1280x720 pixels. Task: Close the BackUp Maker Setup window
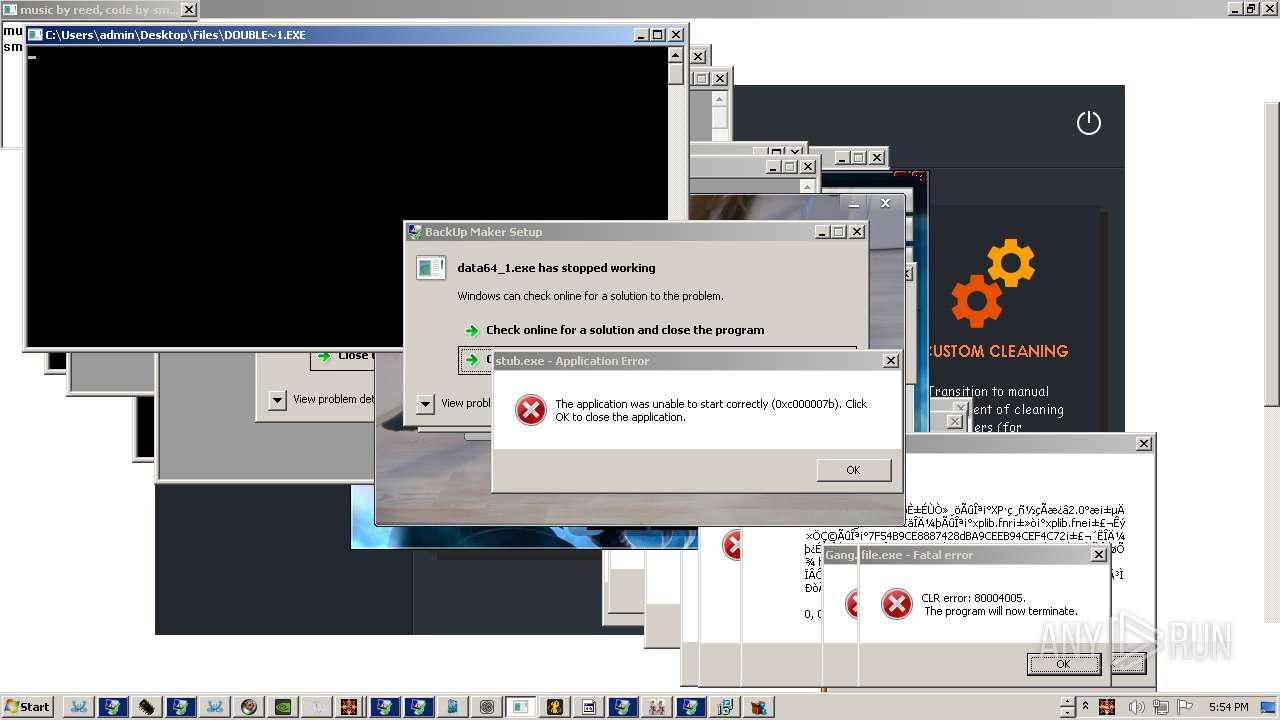pos(856,232)
